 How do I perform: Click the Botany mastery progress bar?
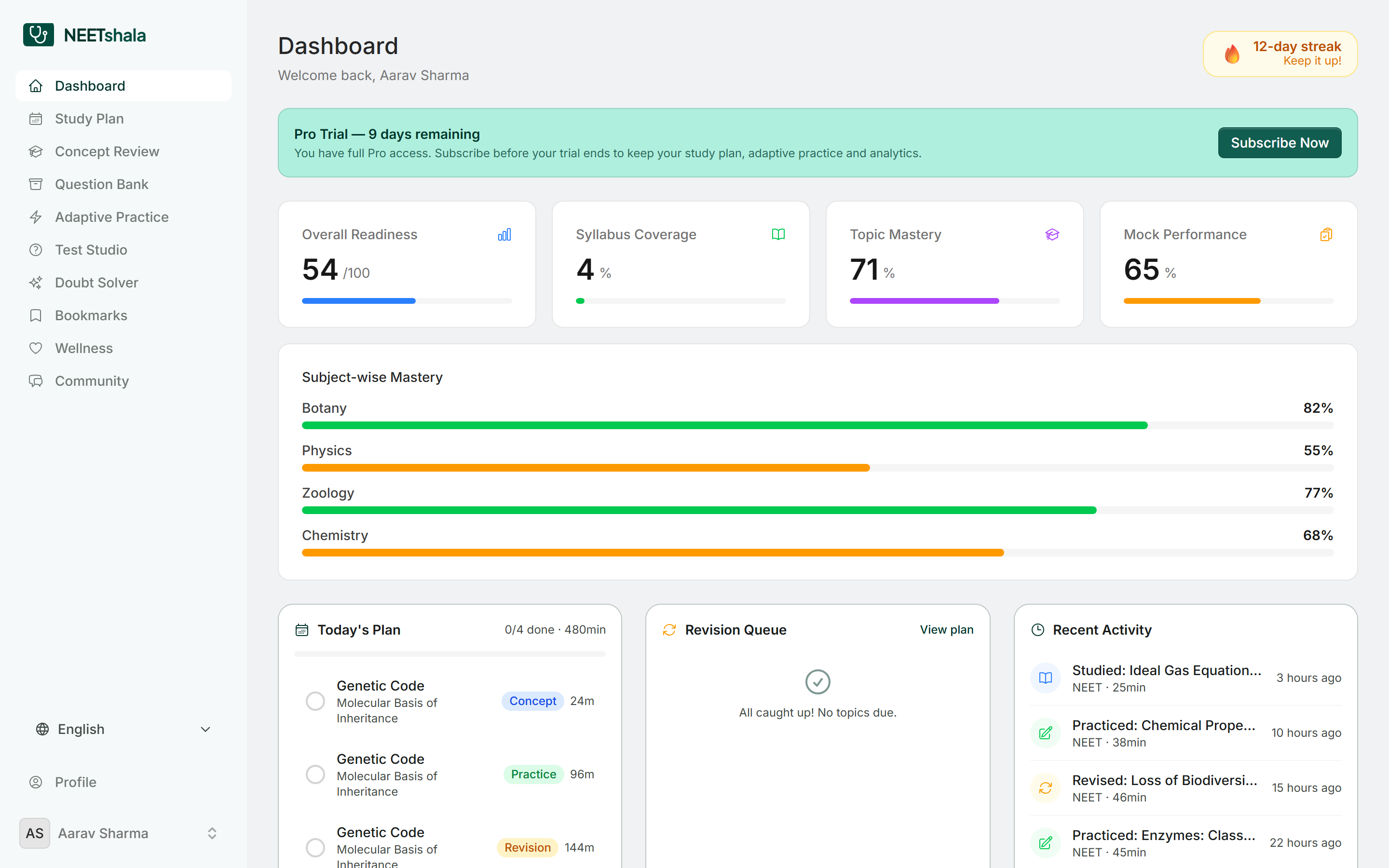[817, 425]
